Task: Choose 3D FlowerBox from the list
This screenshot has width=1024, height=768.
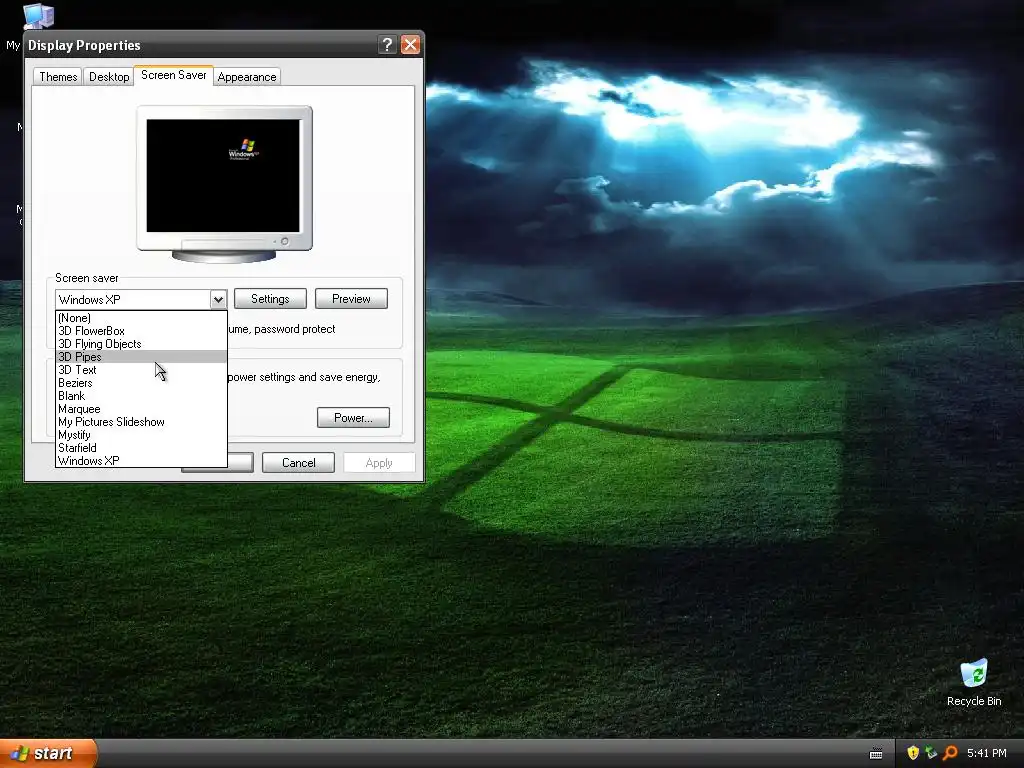Action: point(141,331)
